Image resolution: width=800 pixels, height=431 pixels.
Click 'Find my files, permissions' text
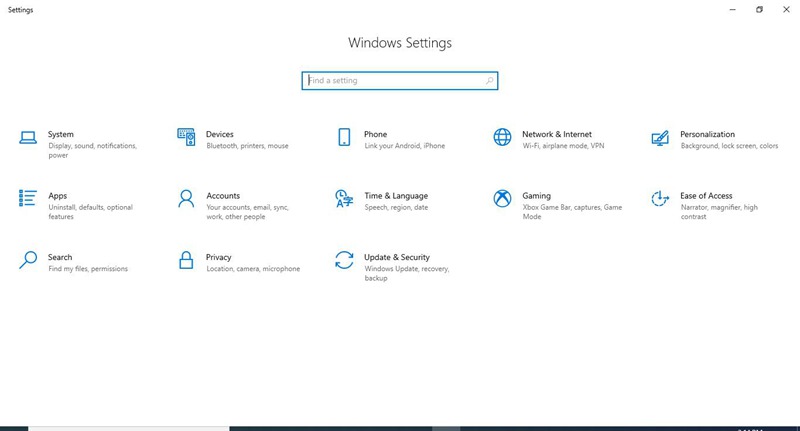tap(88, 269)
